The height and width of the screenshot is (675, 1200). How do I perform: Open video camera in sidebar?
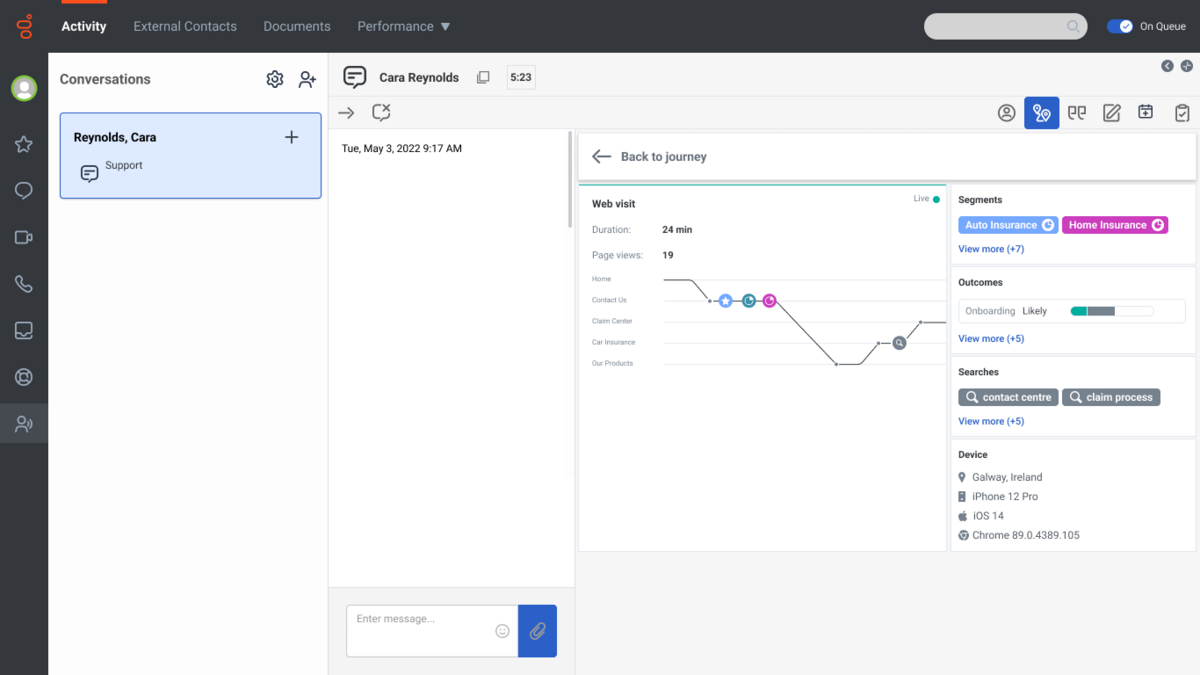[24, 238]
